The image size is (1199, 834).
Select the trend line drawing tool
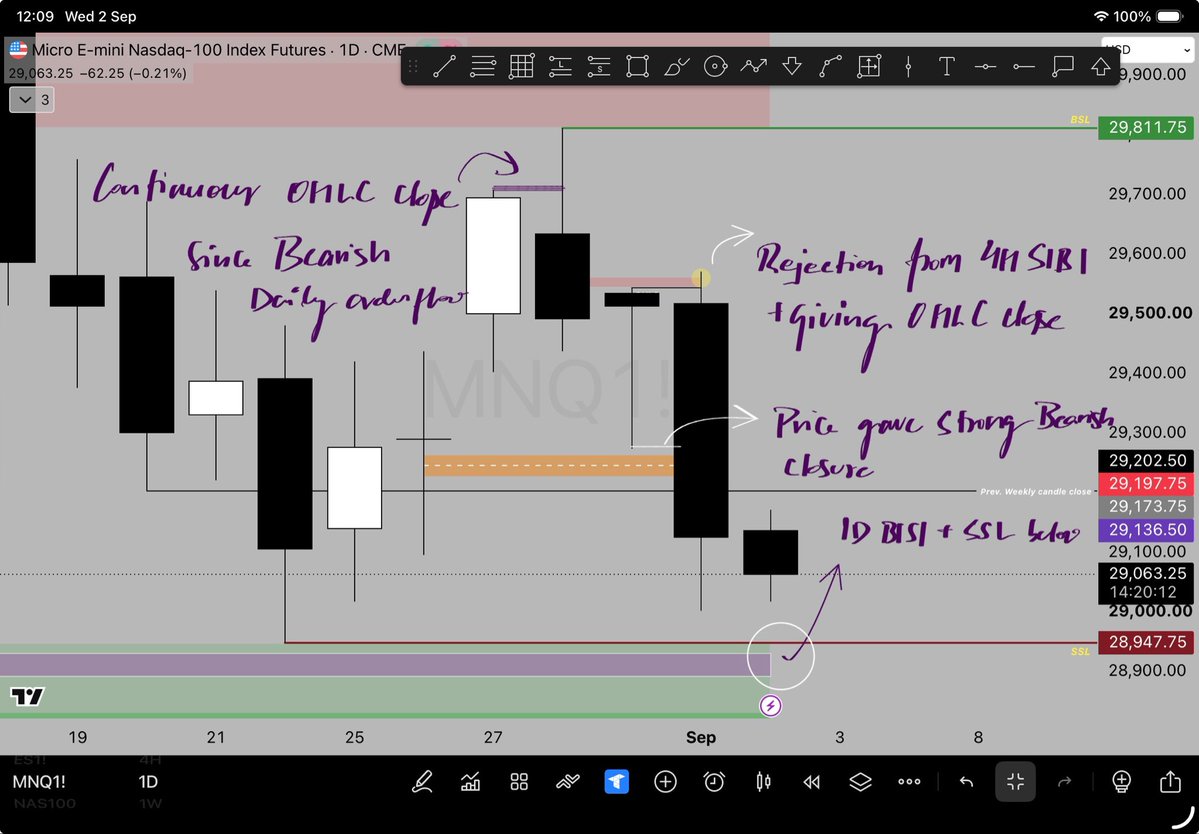click(x=444, y=67)
